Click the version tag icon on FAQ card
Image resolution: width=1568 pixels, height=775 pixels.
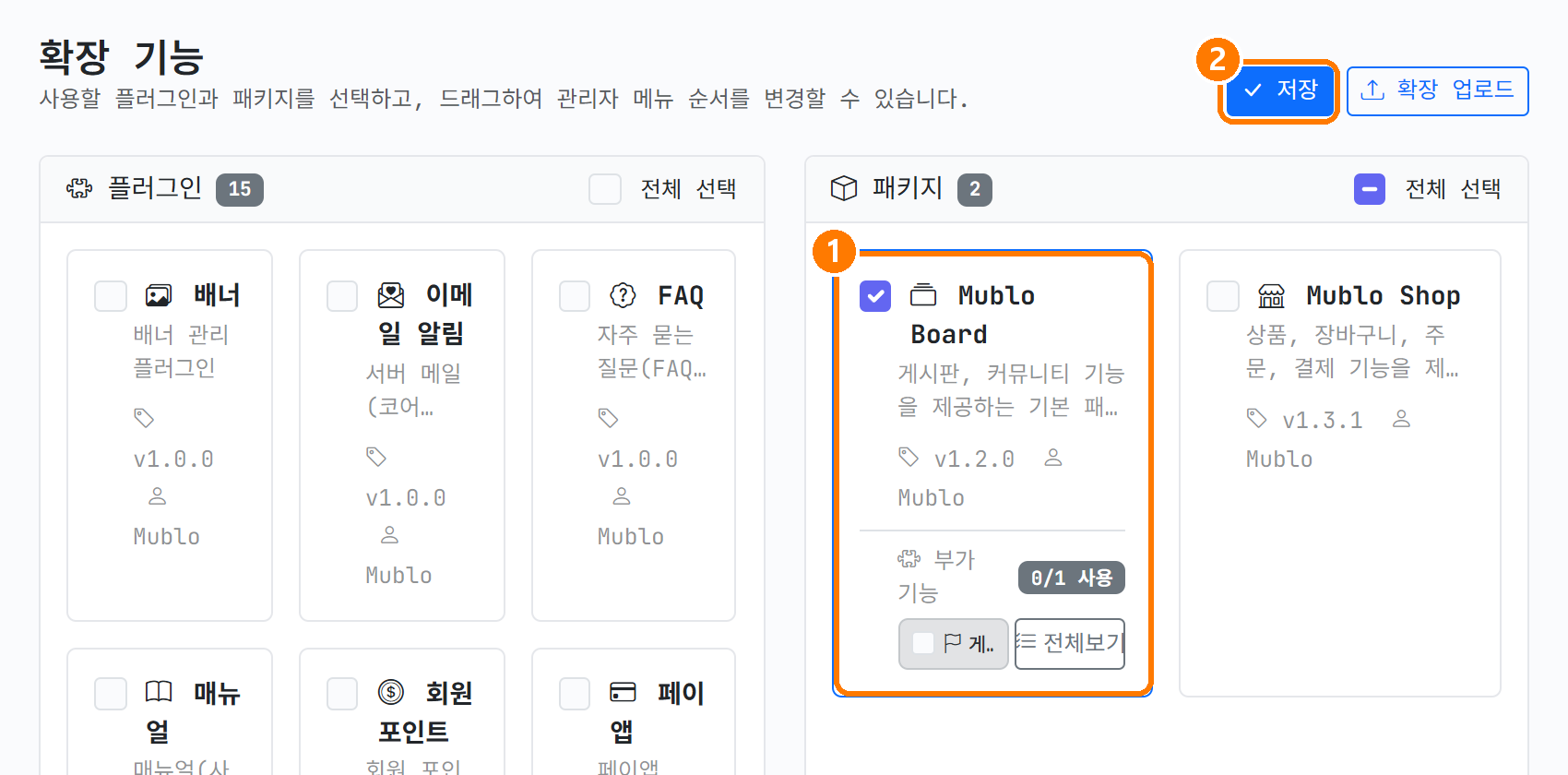click(608, 418)
